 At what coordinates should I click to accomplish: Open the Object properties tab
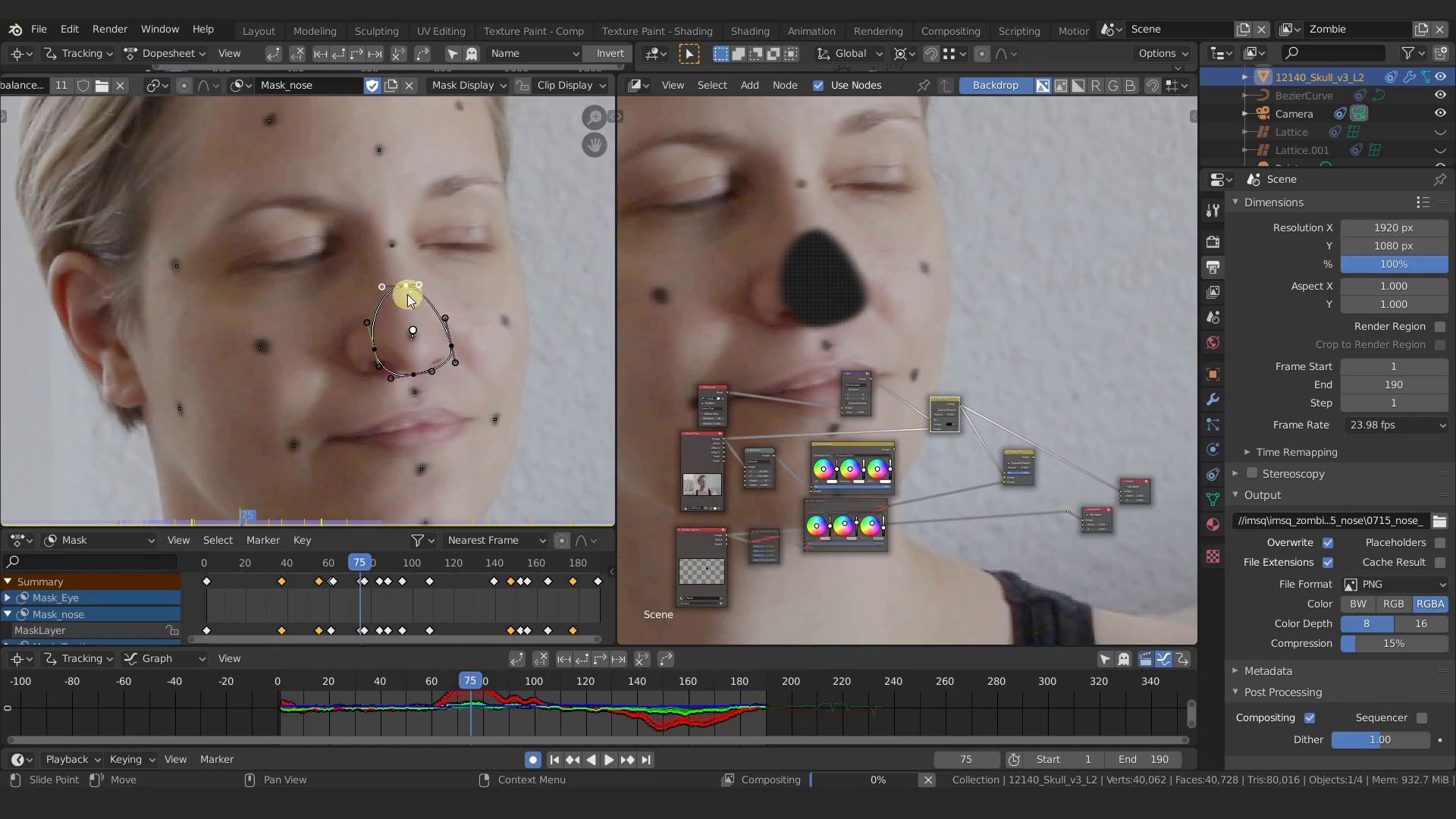[x=1213, y=374]
